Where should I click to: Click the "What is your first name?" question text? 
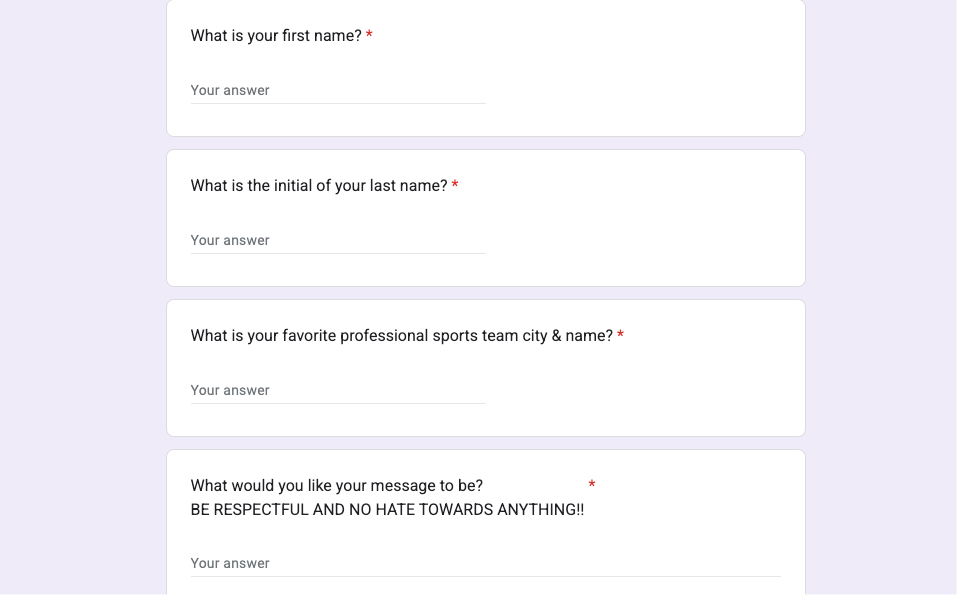tap(276, 36)
